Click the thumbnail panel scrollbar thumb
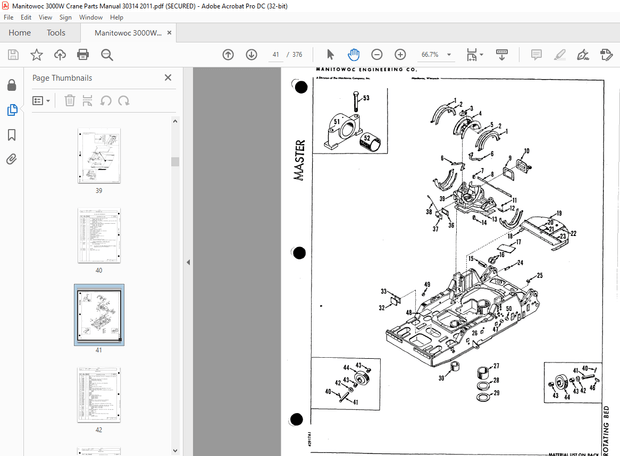The width and height of the screenshot is (620, 456). tap(175, 162)
